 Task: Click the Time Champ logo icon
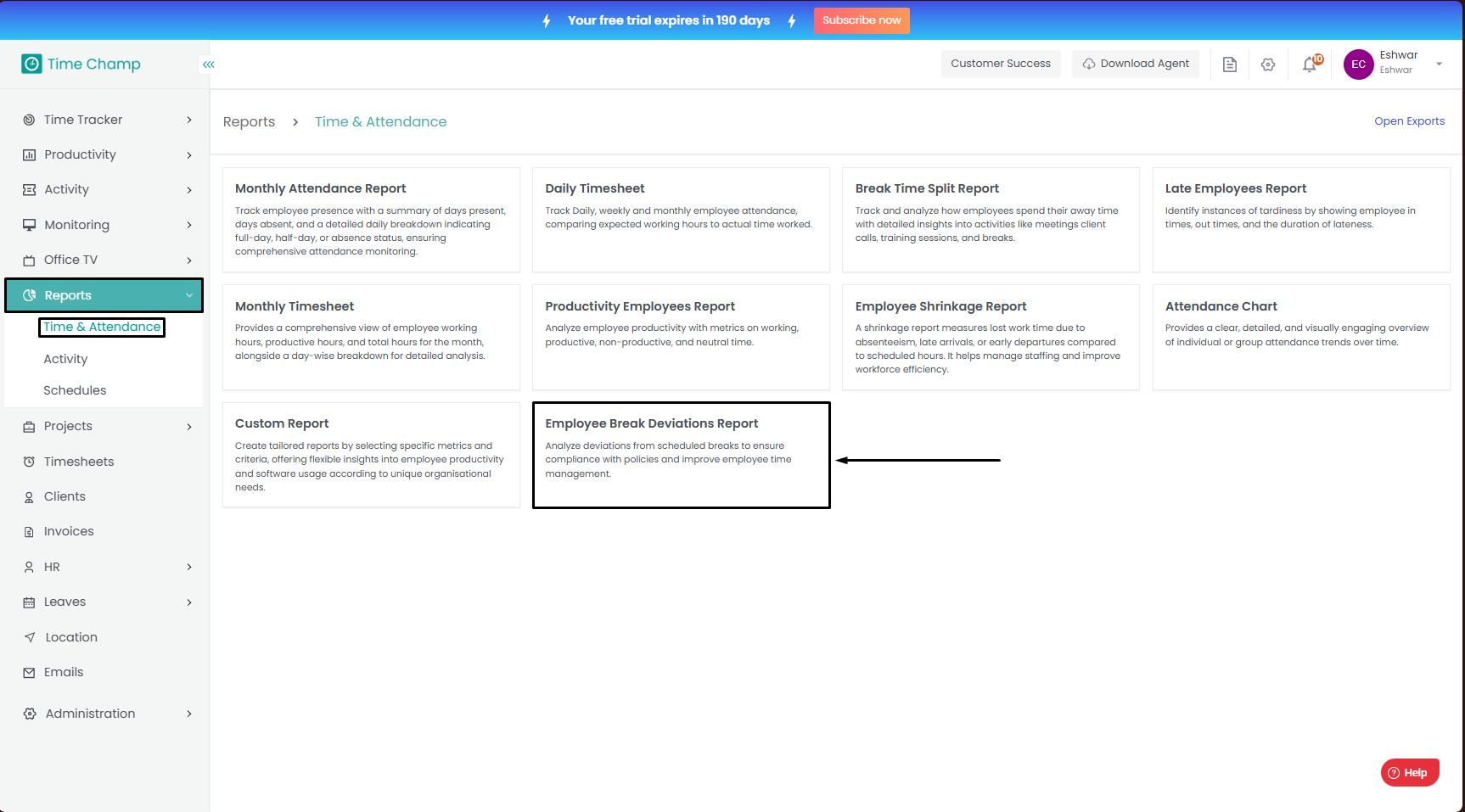(x=31, y=64)
